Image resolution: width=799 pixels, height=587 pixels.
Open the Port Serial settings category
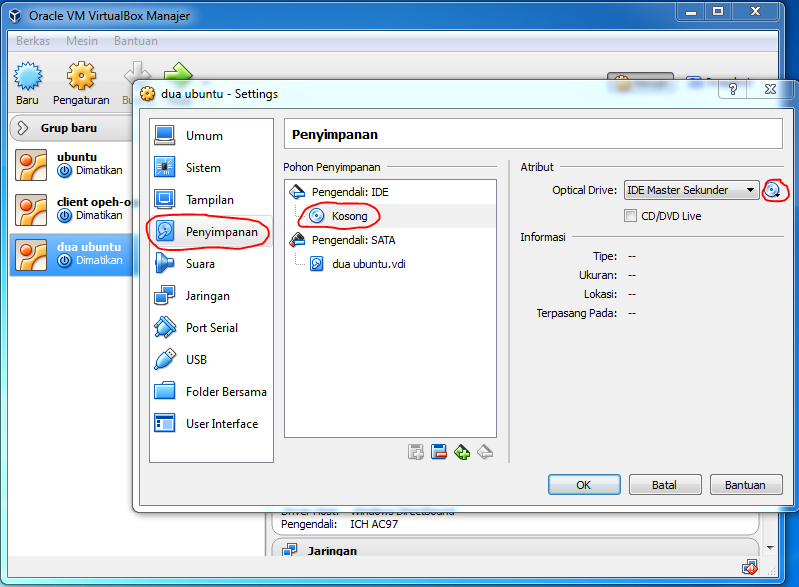(211, 328)
